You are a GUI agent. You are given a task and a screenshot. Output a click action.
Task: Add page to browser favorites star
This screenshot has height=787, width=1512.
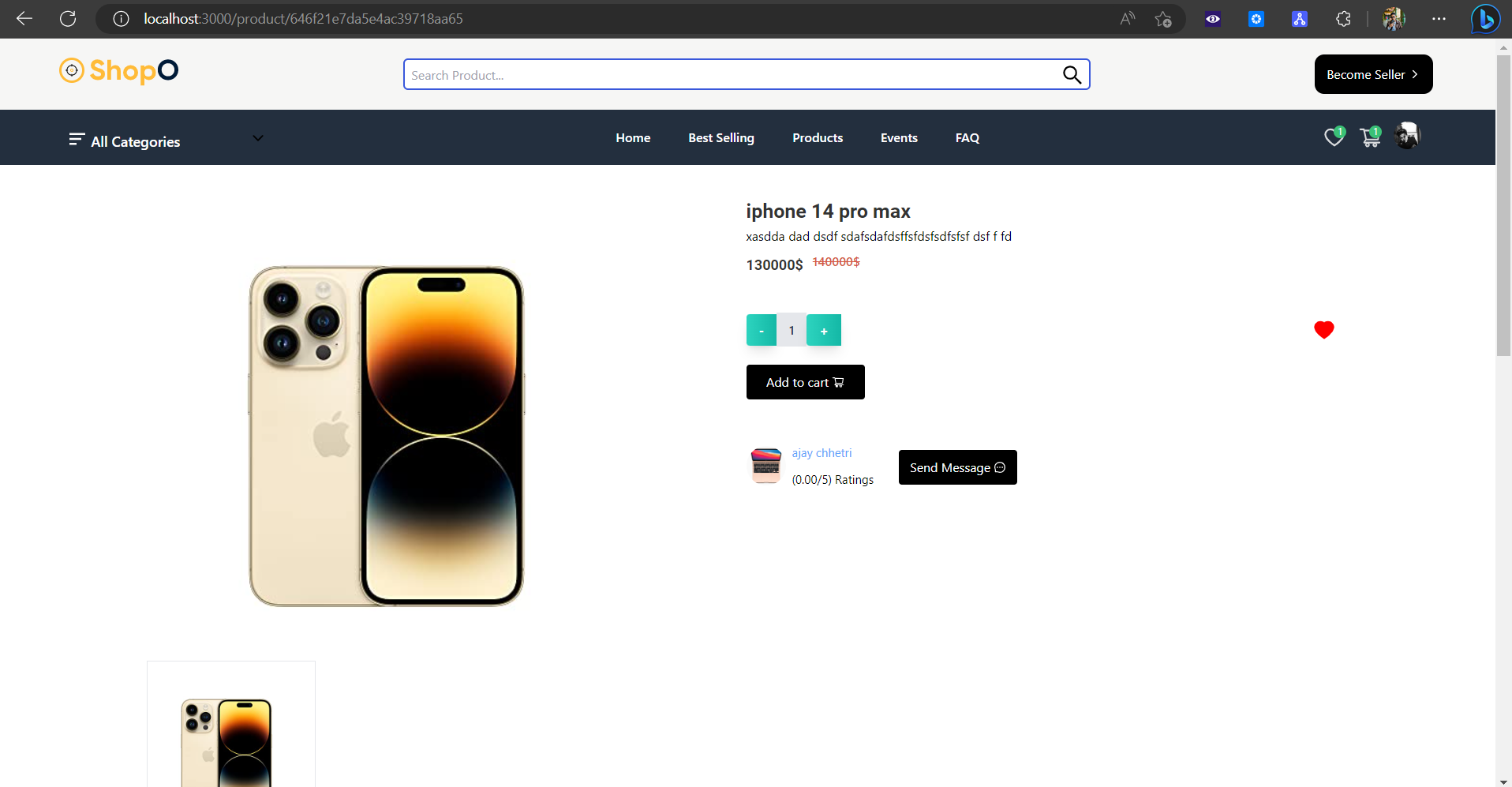click(x=1162, y=19)
